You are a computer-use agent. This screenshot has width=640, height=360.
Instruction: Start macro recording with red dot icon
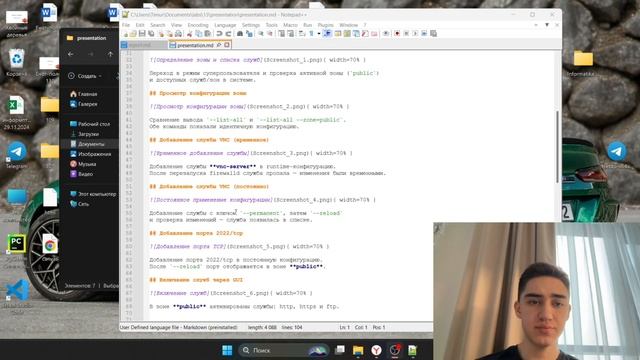[x=397, y=33]
